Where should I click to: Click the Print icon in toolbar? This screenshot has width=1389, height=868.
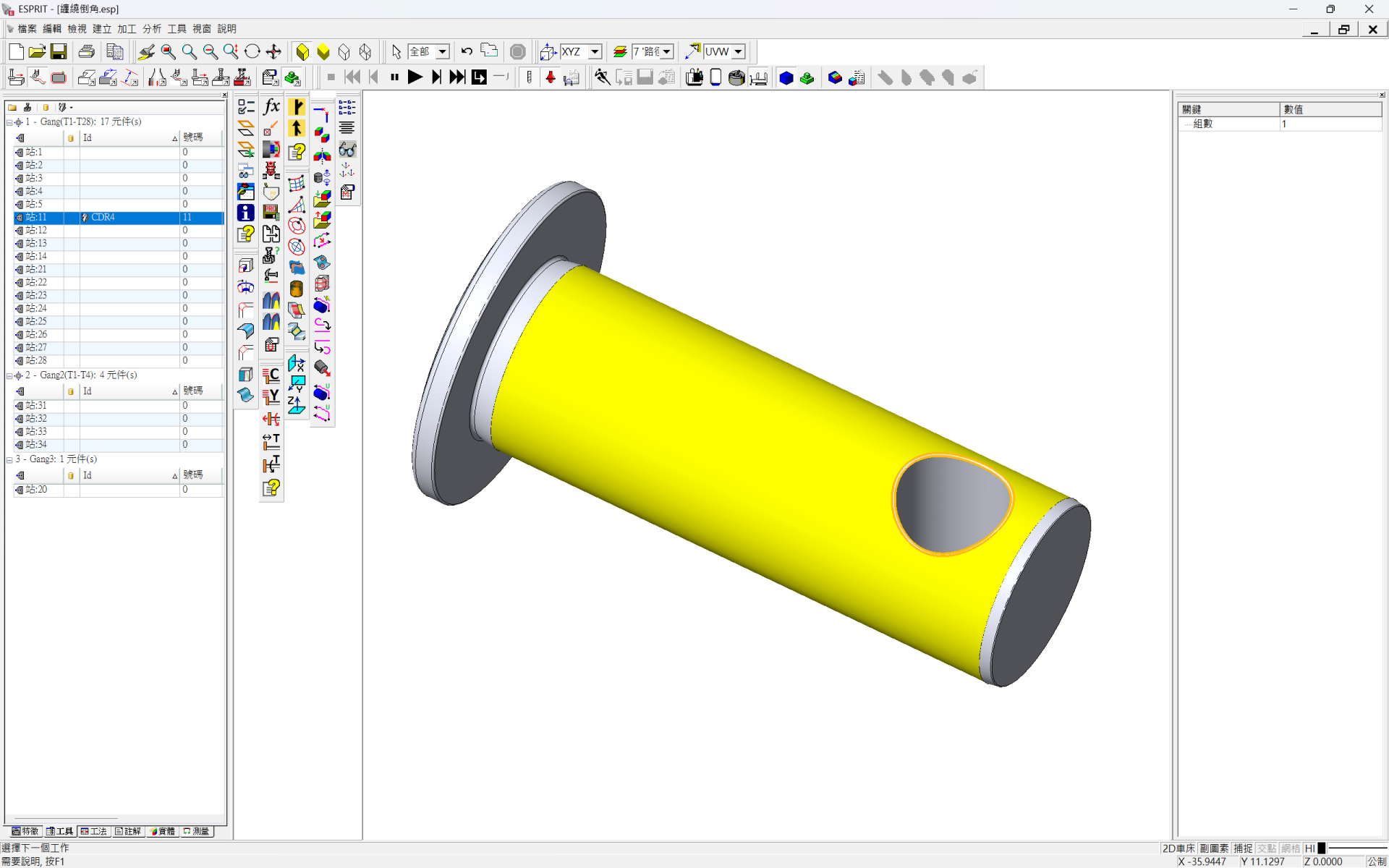(x=87, y=51)
